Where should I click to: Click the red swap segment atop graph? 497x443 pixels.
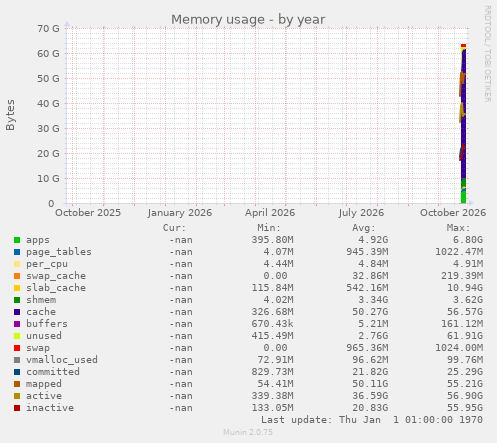[x=463, y=46]
